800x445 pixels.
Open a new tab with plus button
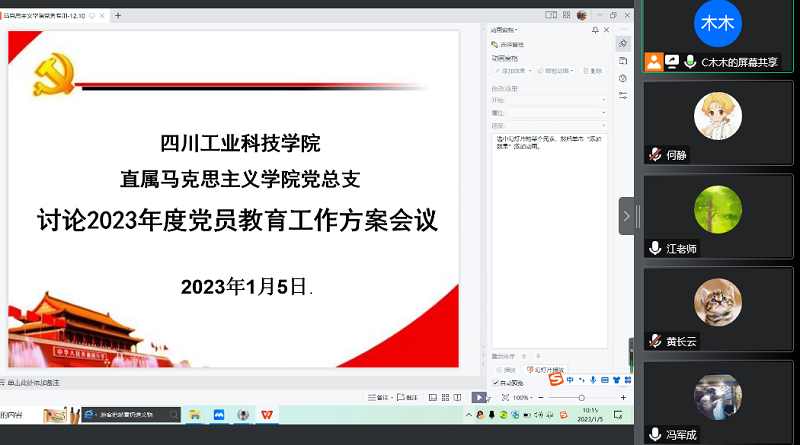click(118, 15)
